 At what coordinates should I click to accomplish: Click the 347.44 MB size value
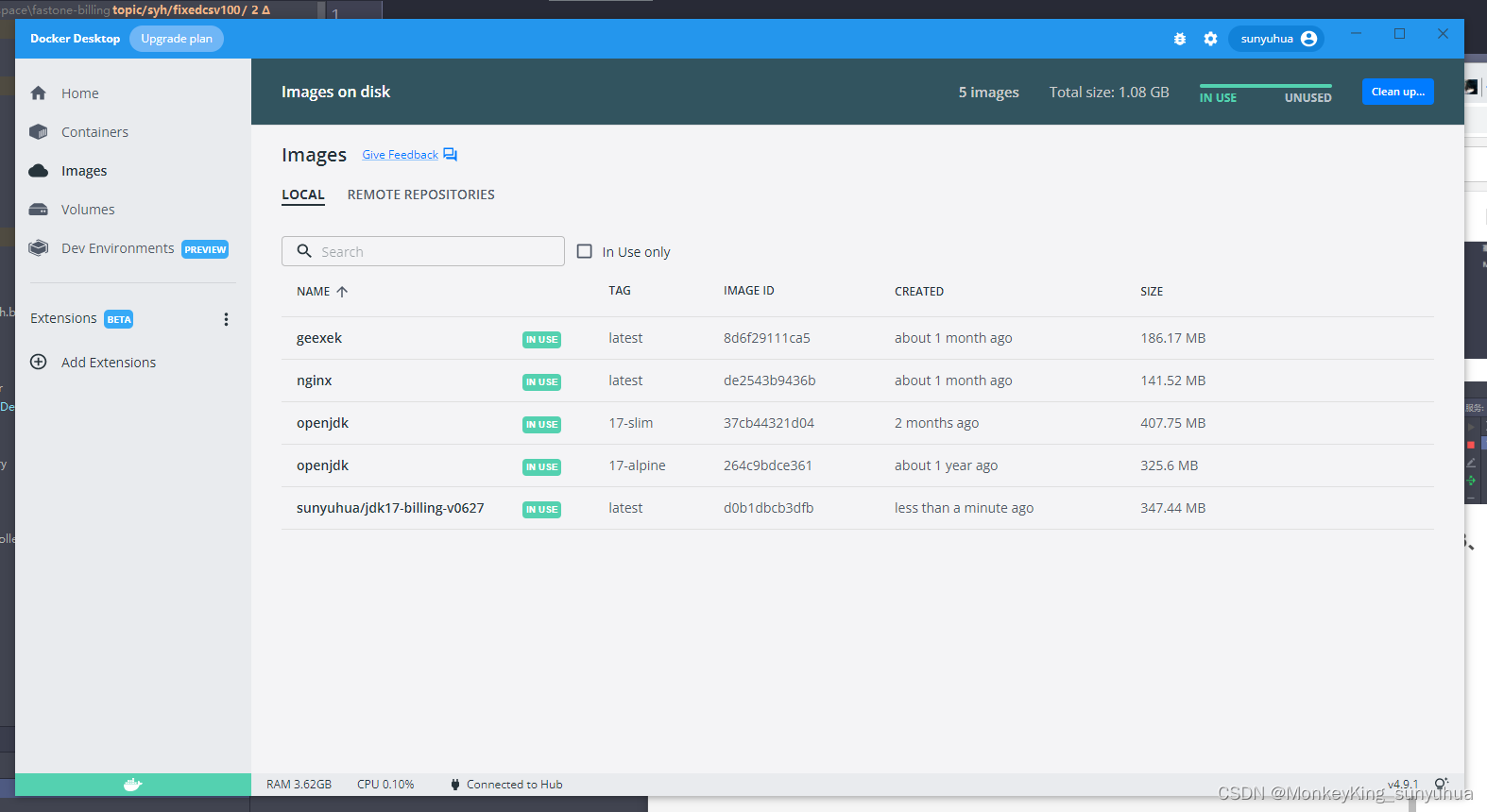(1173, 508)
